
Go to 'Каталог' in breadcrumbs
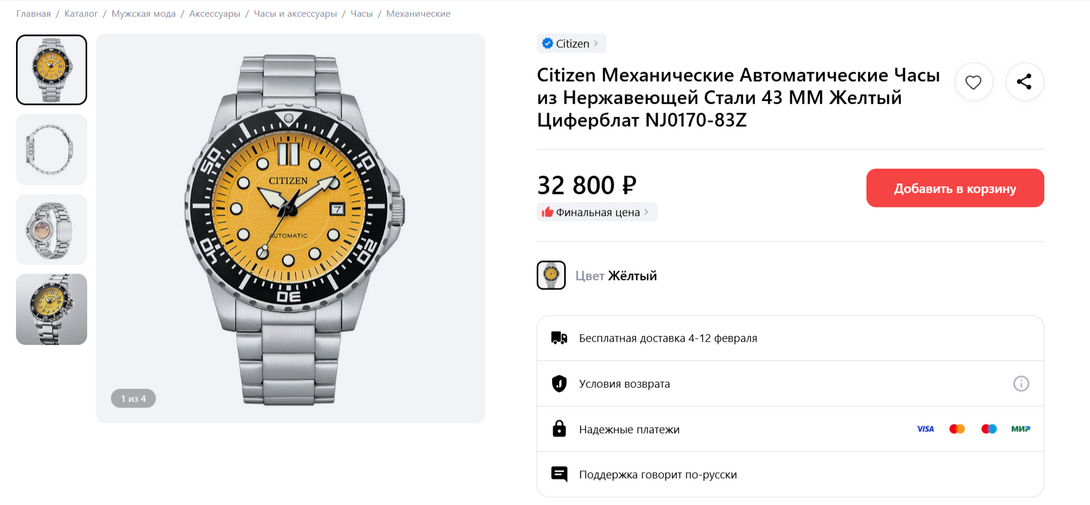[x=81, y=14]
